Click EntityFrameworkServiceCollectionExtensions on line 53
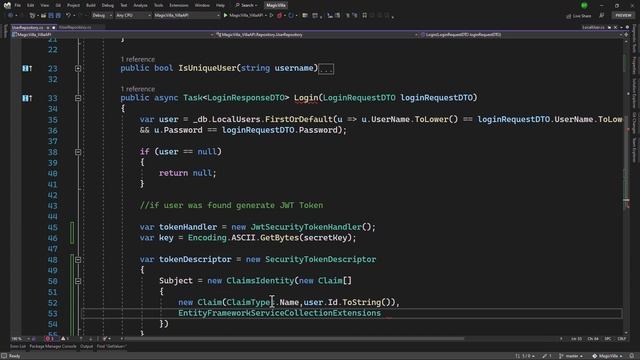This screenshot has height=360, width=640. (279, 313)
